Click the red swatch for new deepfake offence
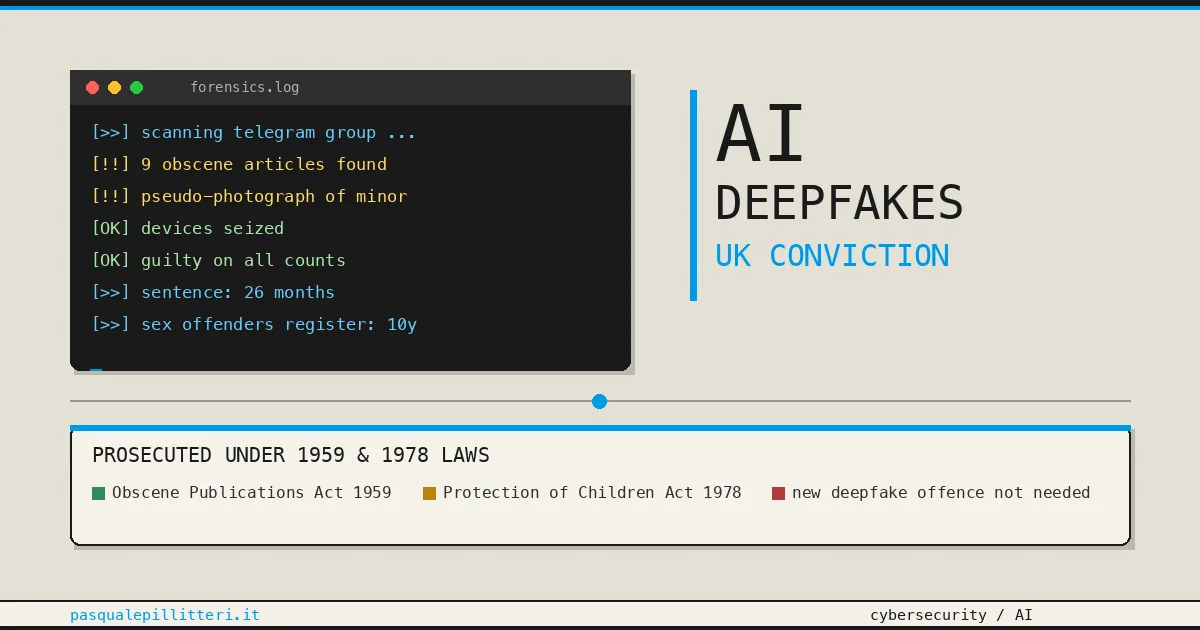Image resolution: width=1200 pixels, height=630 pixels. tap(778, 493)
